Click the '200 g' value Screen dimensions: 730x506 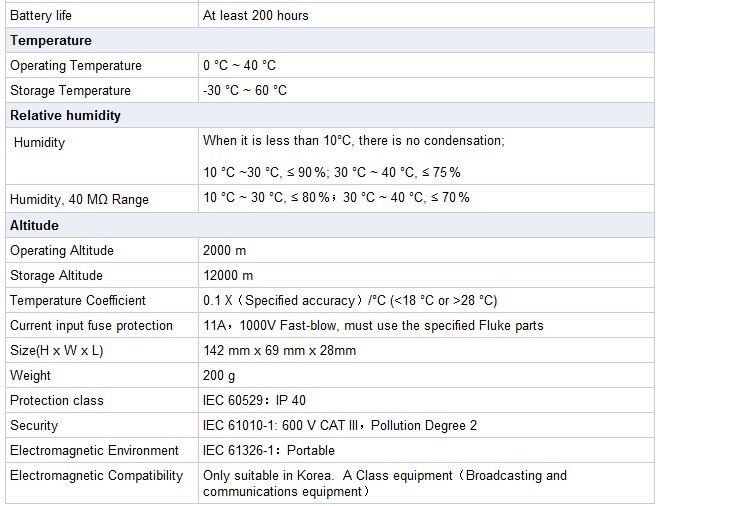point(219,376)
